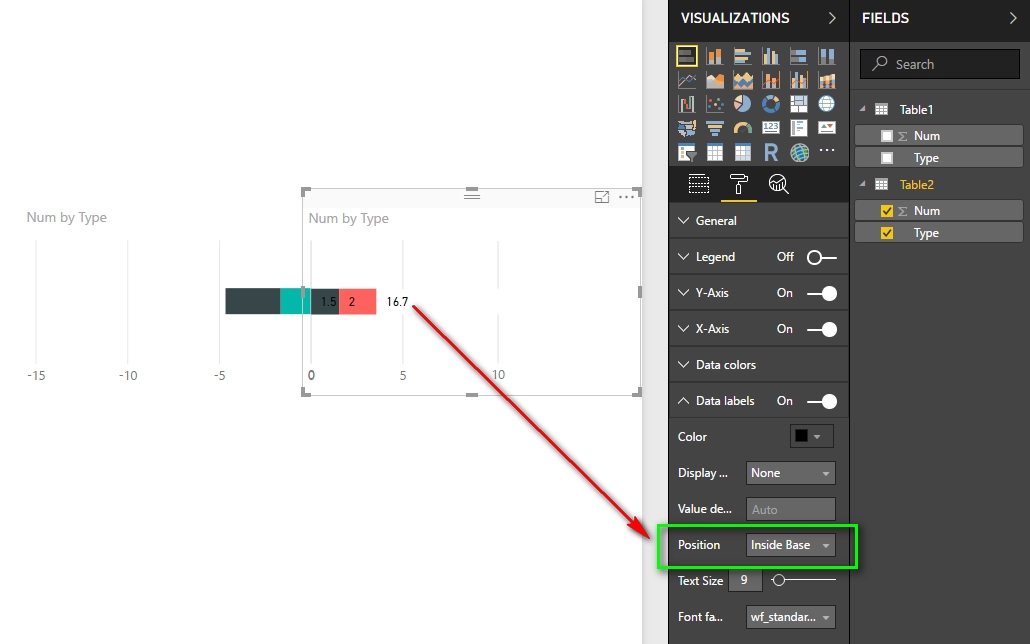Select the 100% stacked bar chart visual
This screenshot has height=644, width=1030.
[799, 56]
